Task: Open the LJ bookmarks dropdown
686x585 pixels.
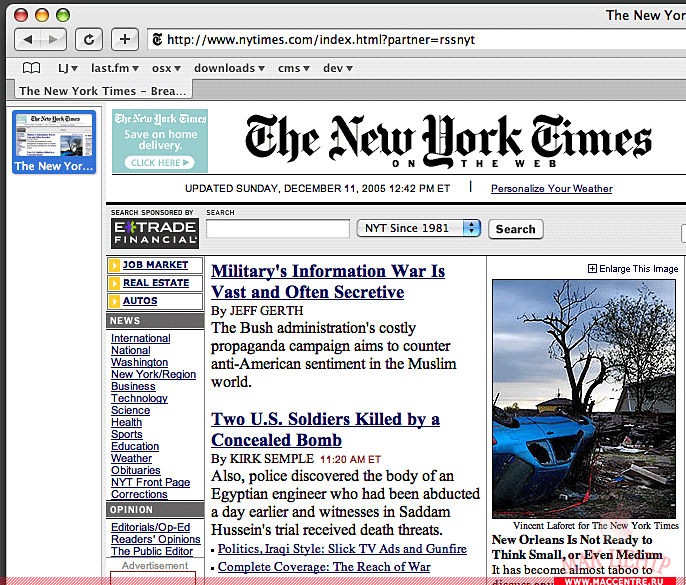Action: click(x=68, y=68)
